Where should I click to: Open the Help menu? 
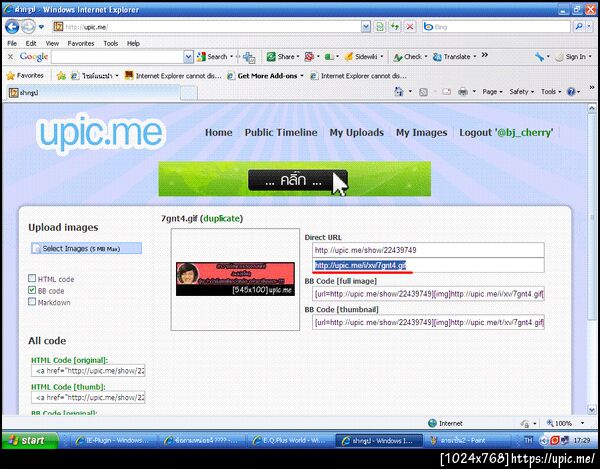coord(133,43)
